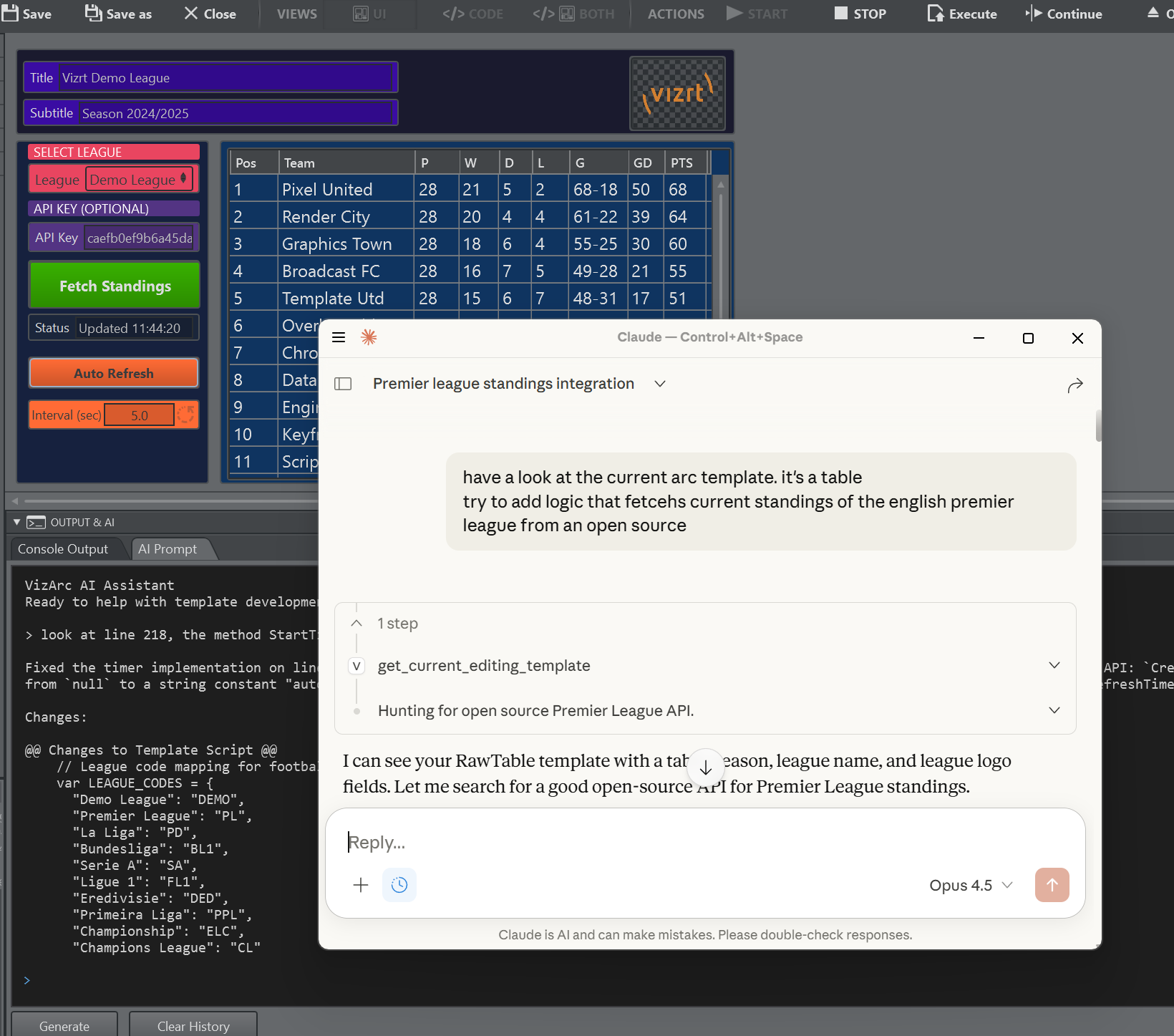Expand the get_current_editing_template step
Screen dimensions: 1174x1036
point(1054,666)
